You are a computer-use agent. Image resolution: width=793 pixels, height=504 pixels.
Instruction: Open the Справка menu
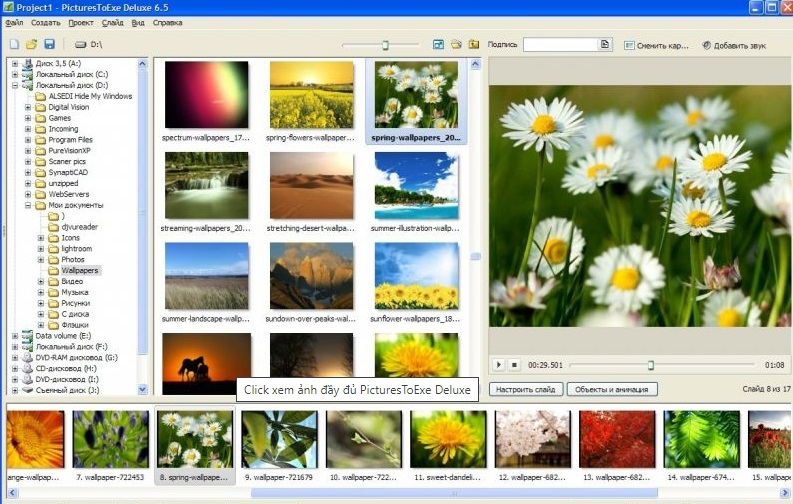[167, 23]
